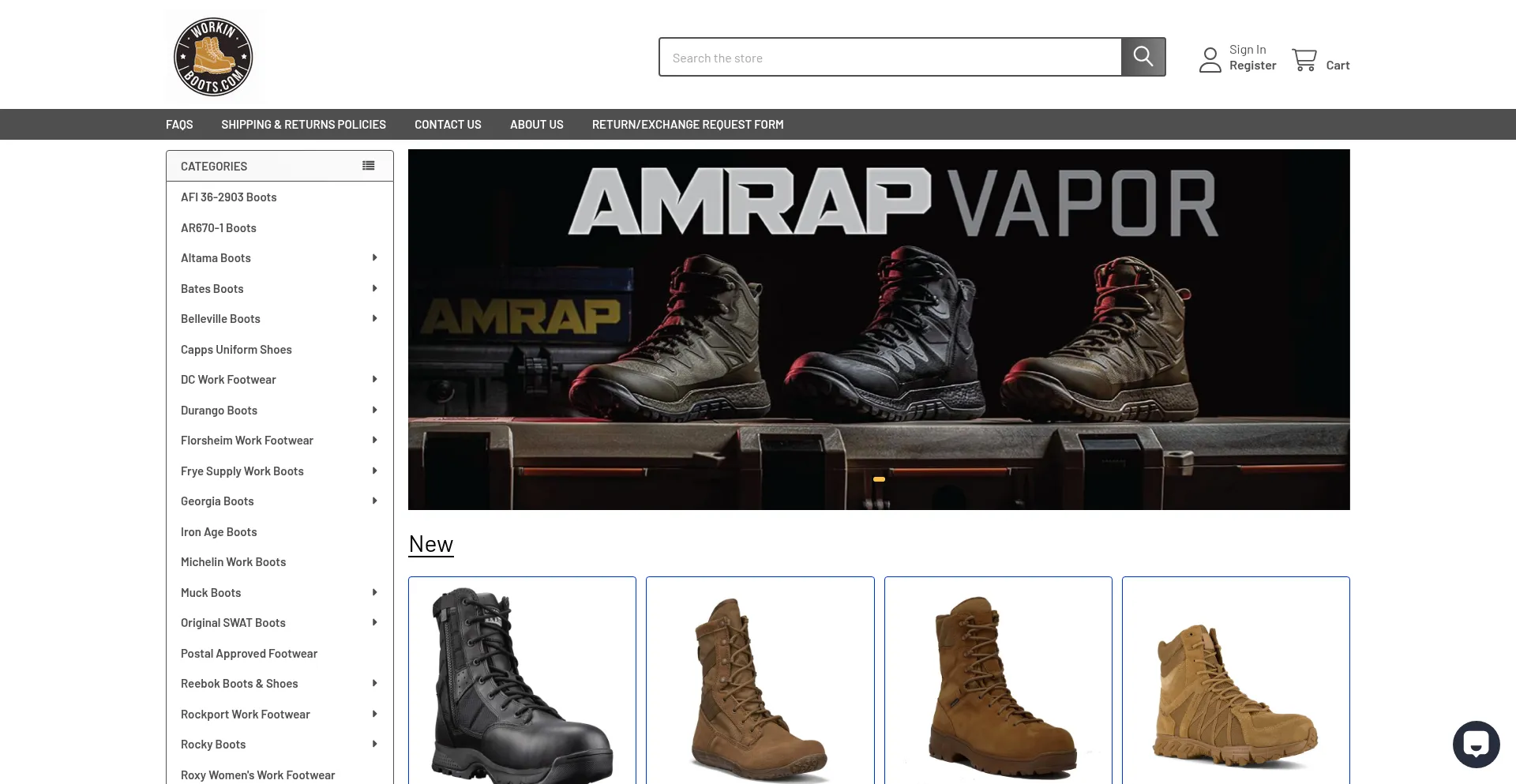Open the FAQS menu item

179,124
